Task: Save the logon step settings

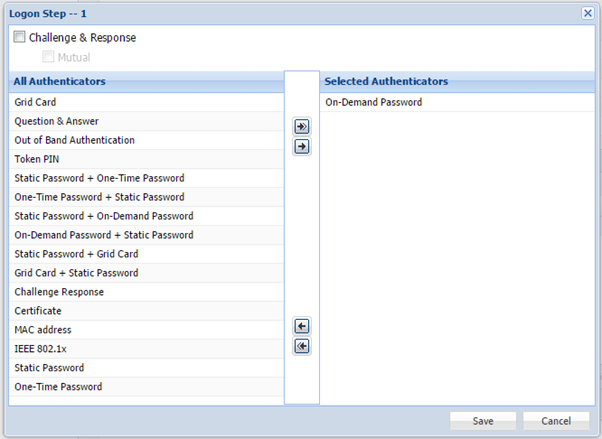Action: click(x=482, y=421)
